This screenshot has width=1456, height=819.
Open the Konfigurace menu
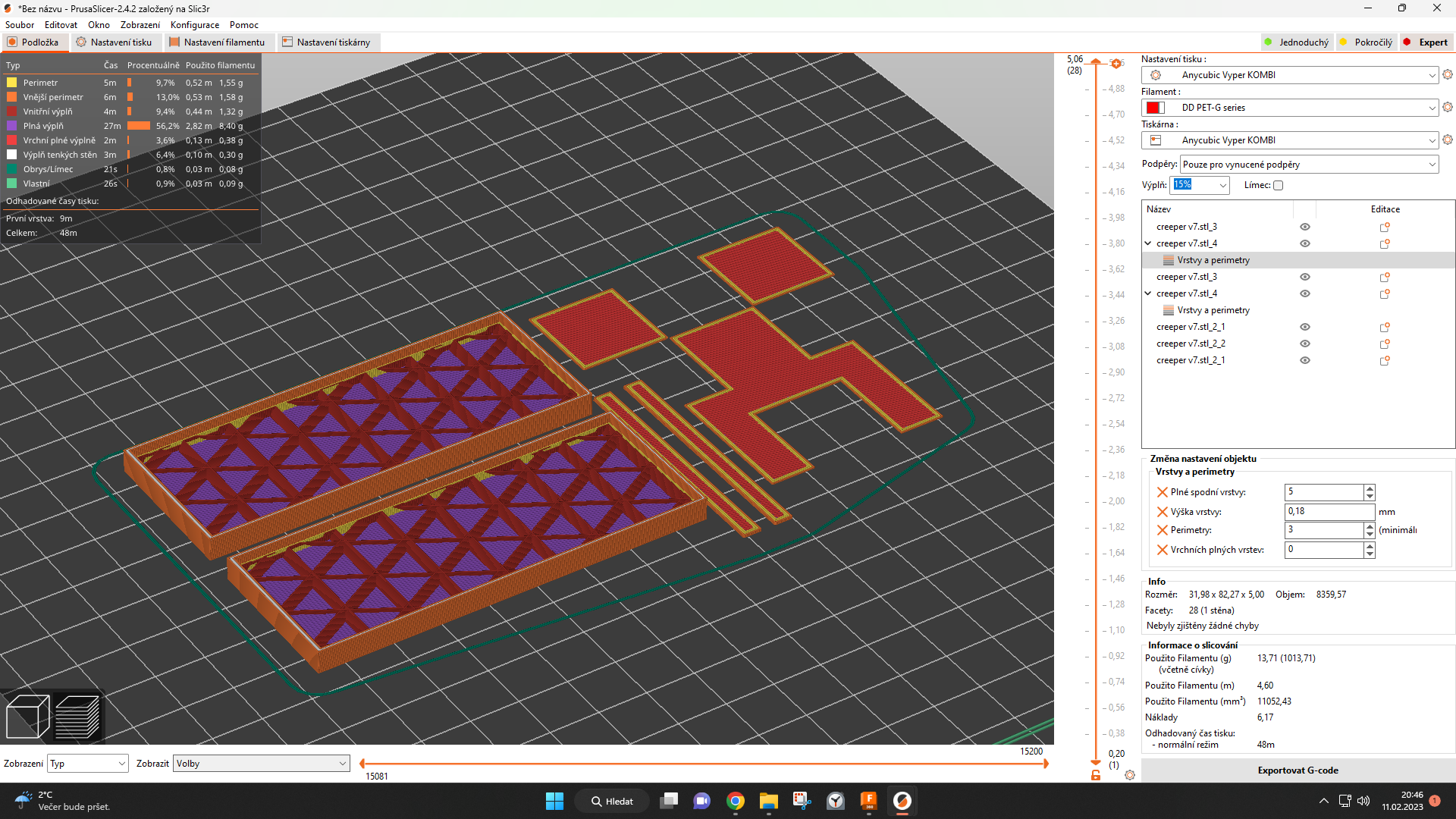(195, 25)
